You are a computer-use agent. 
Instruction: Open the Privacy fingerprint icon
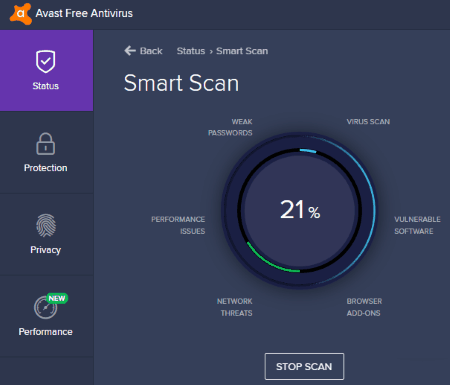tap(46, 225)
